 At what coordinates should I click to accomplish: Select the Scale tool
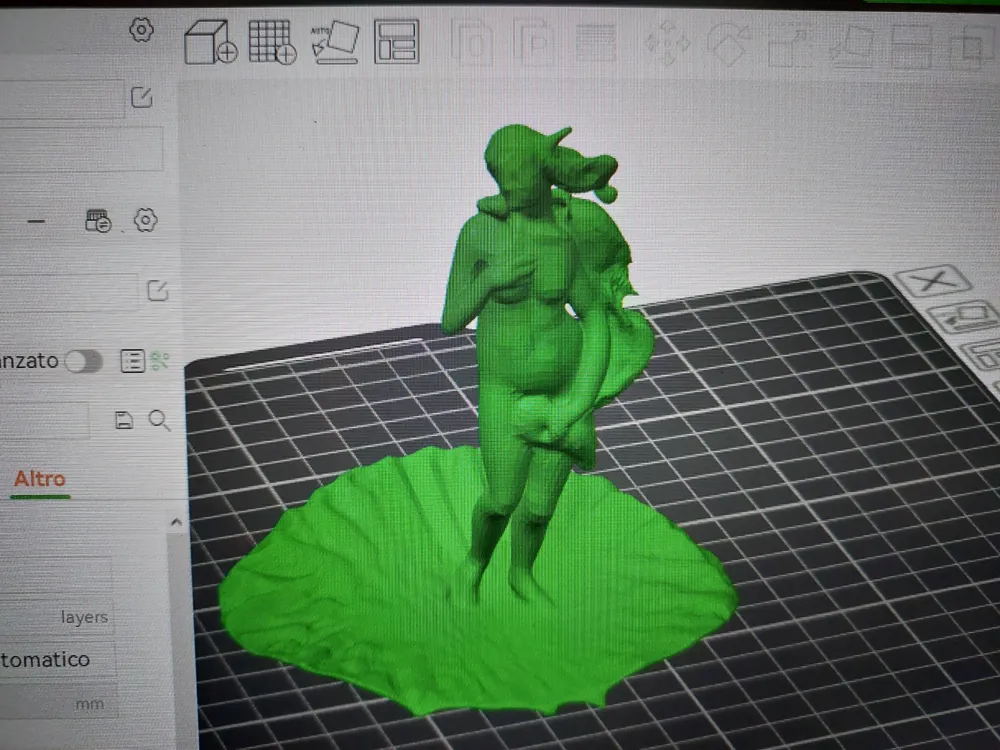tap(789, 46)
